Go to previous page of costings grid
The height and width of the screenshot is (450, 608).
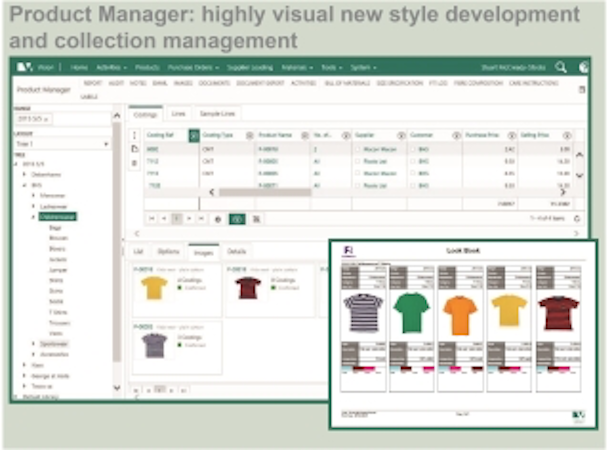click(x=164, y=219)
